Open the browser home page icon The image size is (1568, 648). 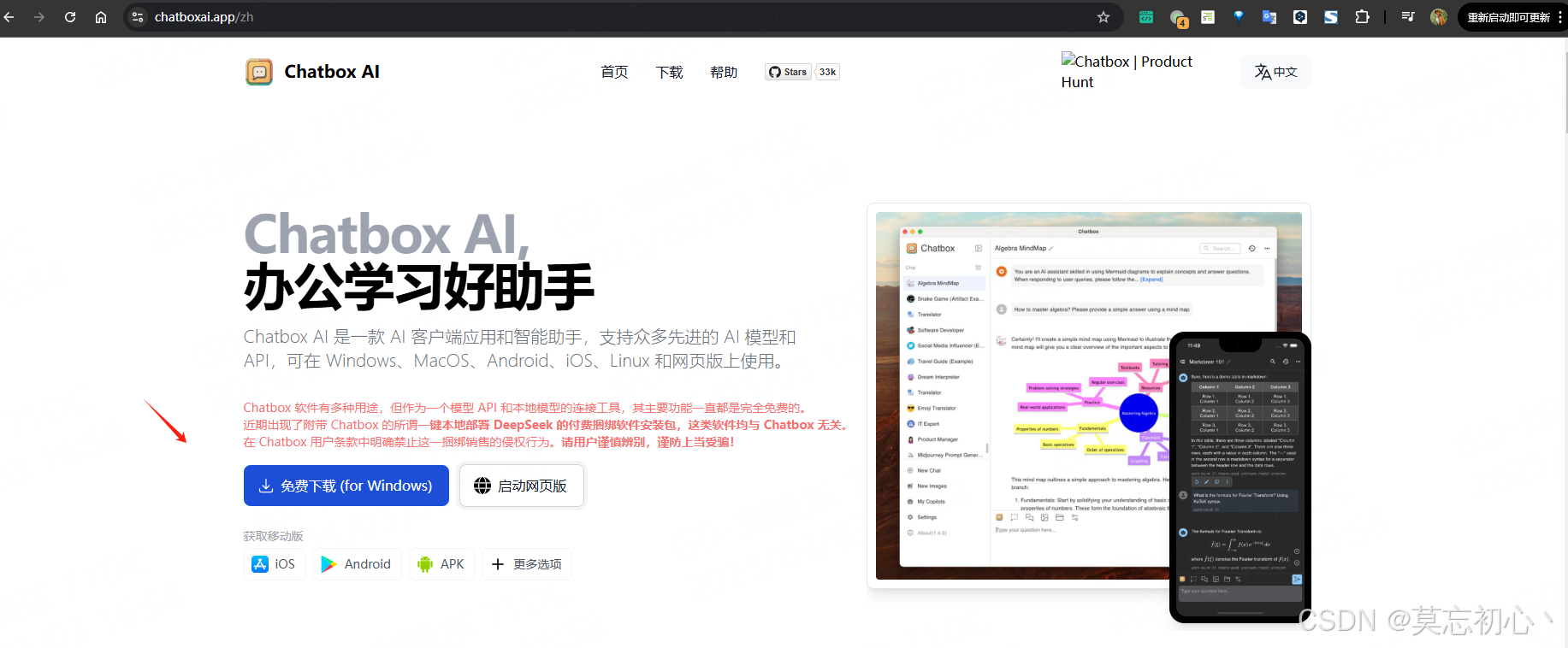101,17
